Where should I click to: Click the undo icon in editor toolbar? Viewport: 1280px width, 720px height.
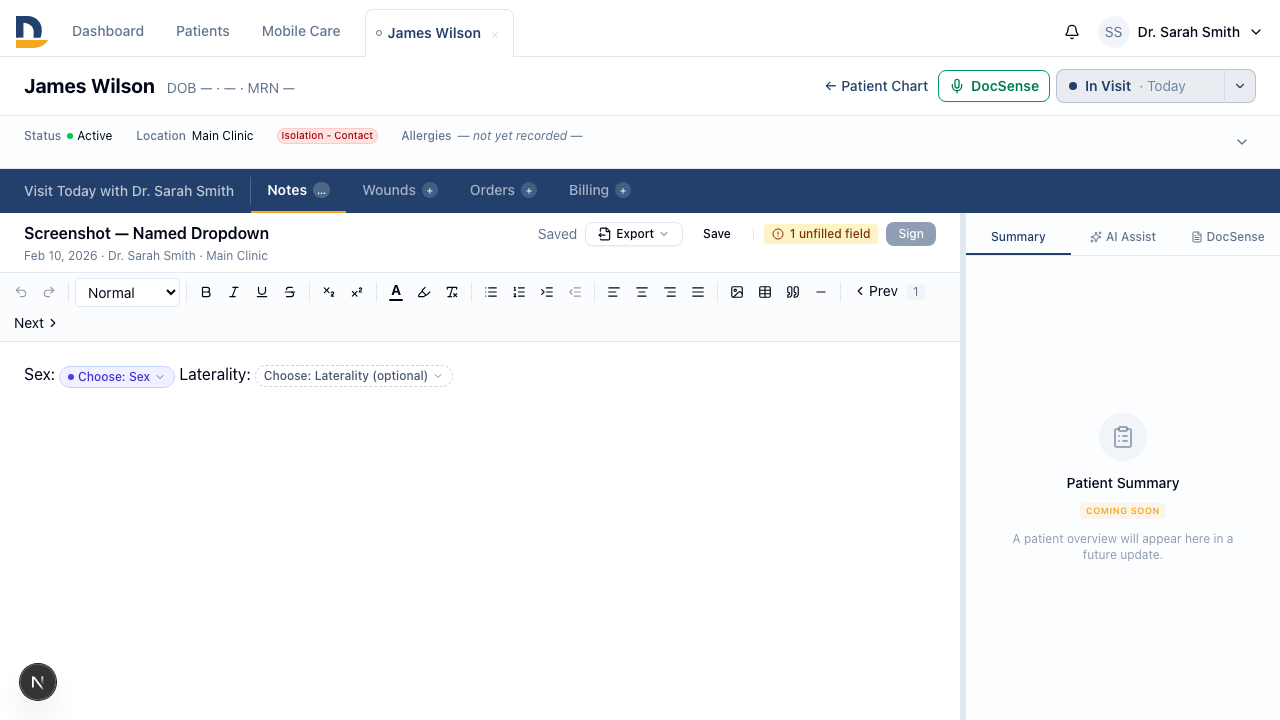point(21,292)
